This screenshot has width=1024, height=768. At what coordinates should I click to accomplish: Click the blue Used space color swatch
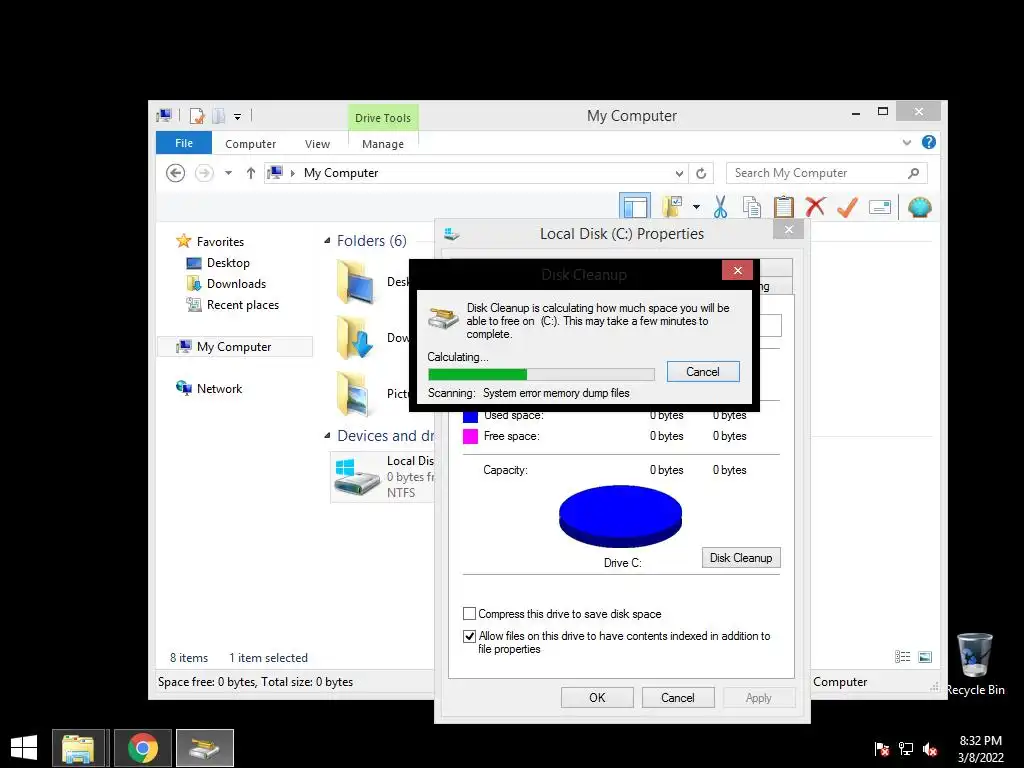click(x=470, y=417)
